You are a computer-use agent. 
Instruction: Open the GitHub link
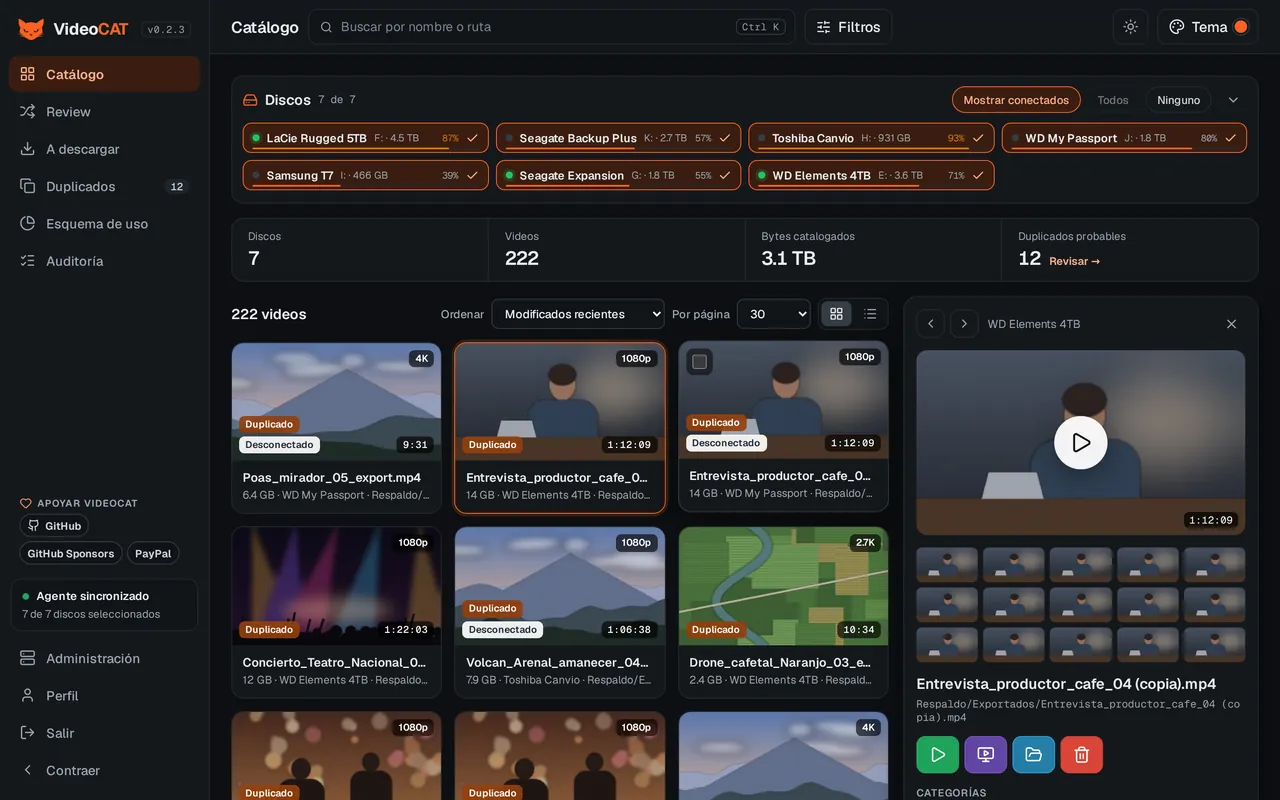tap(55, 526)
